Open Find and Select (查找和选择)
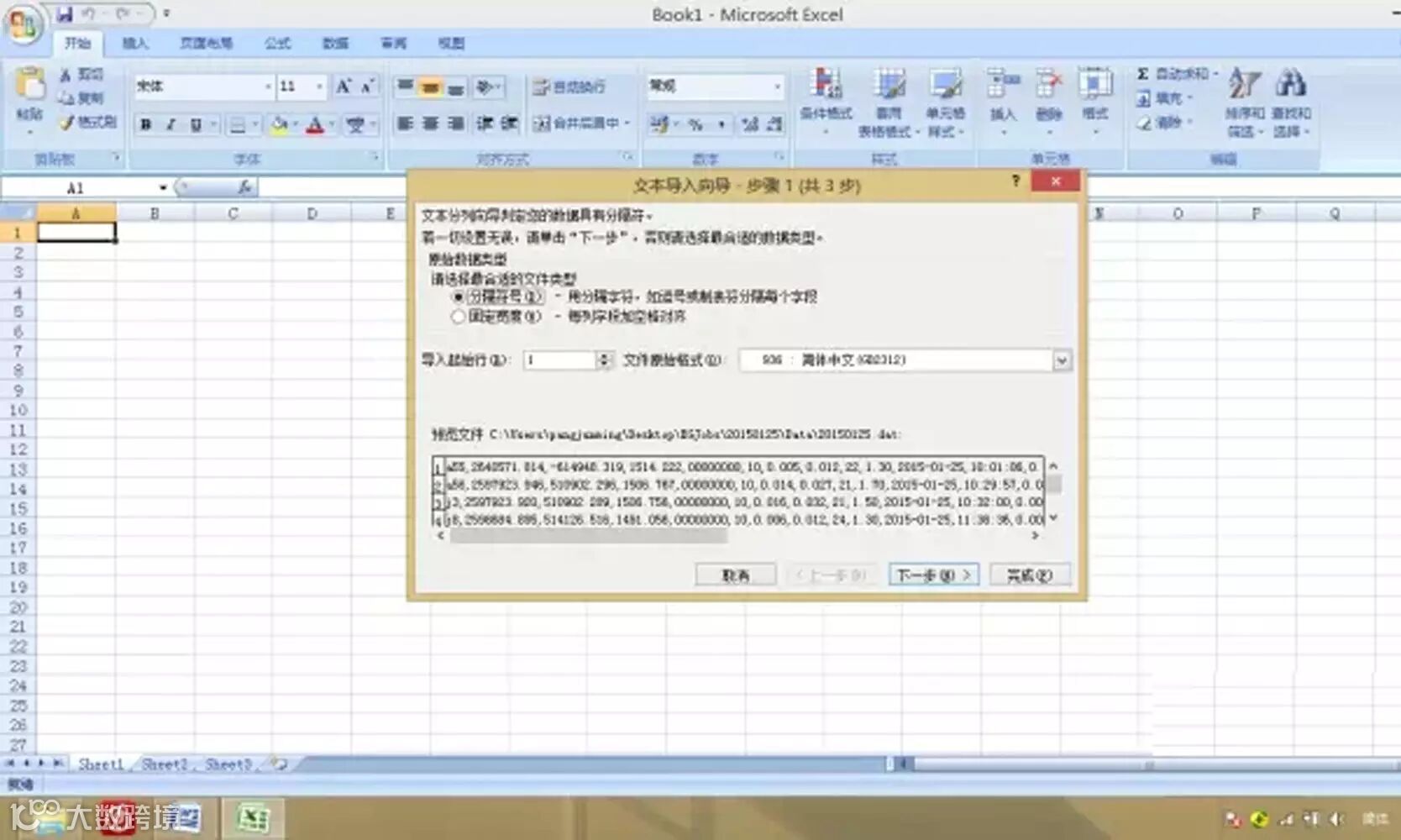 (1291, 102)
